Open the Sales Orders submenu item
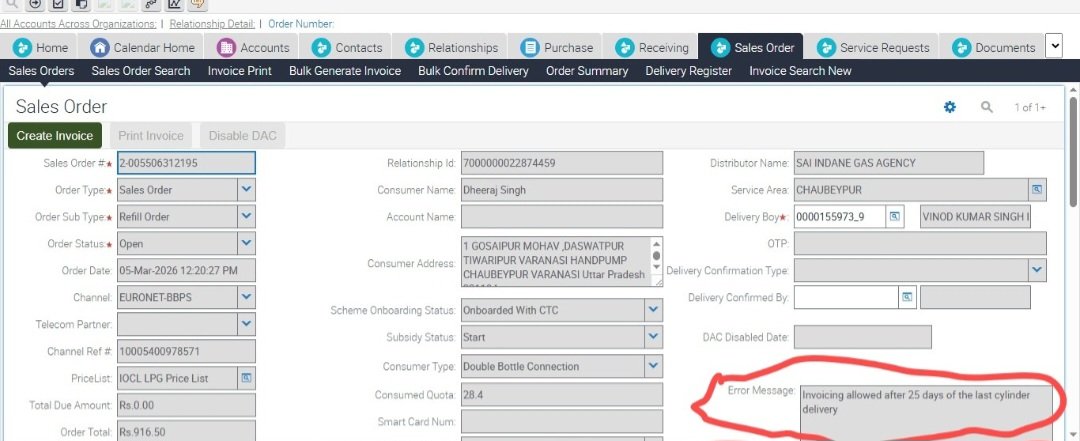 [41, 70]
